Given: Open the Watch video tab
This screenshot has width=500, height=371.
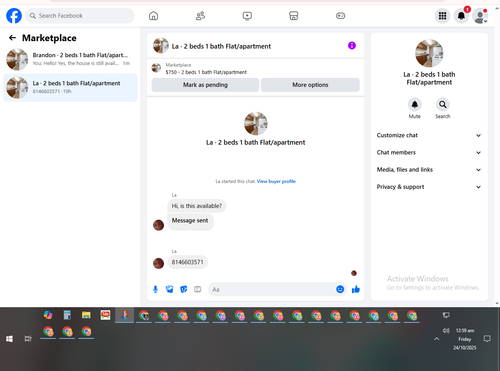Looking at the screenshot, I should click(247, 16).
